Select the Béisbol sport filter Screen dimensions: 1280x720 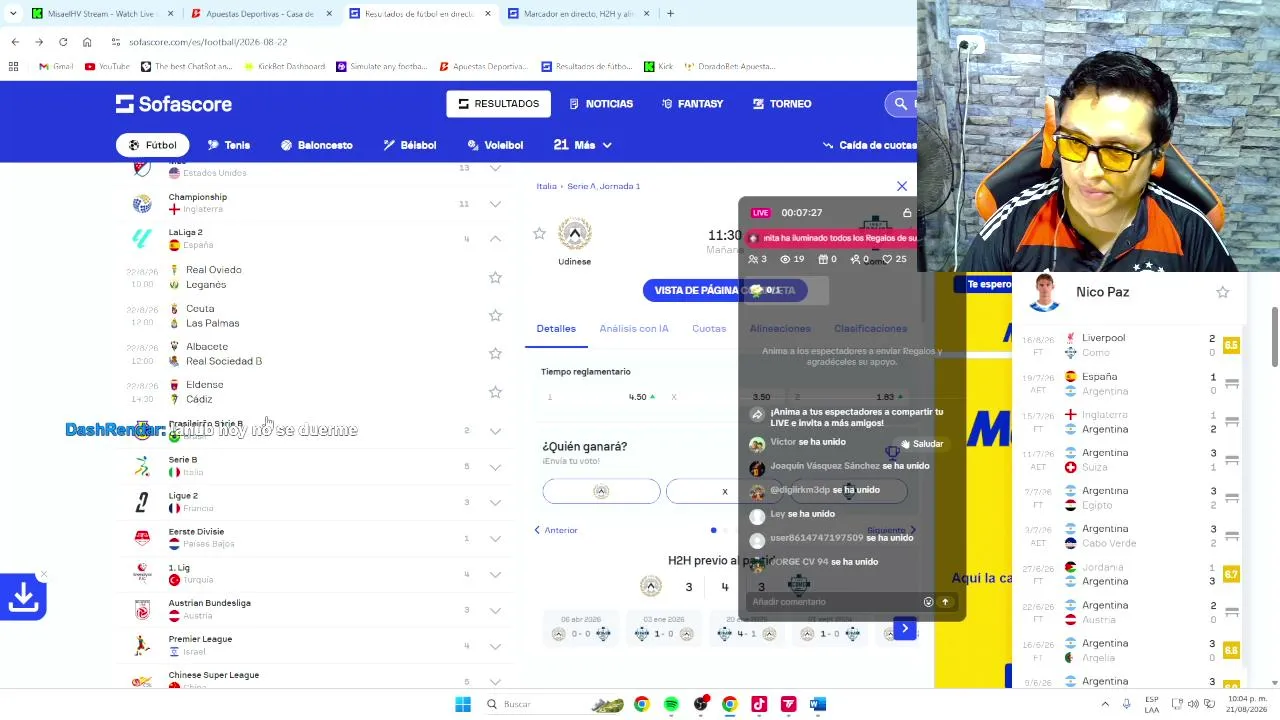(x=409, y=145)
